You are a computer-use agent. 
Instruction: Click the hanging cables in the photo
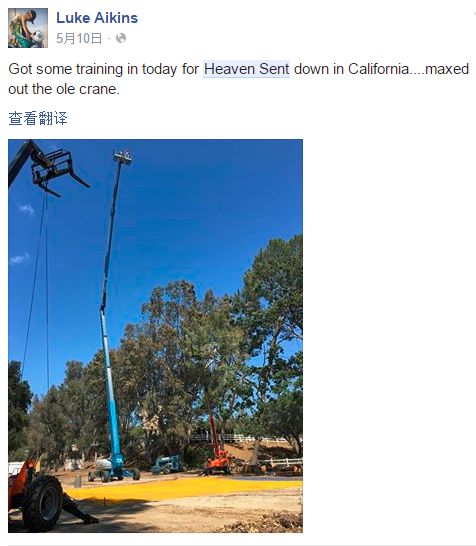[38, 289]
